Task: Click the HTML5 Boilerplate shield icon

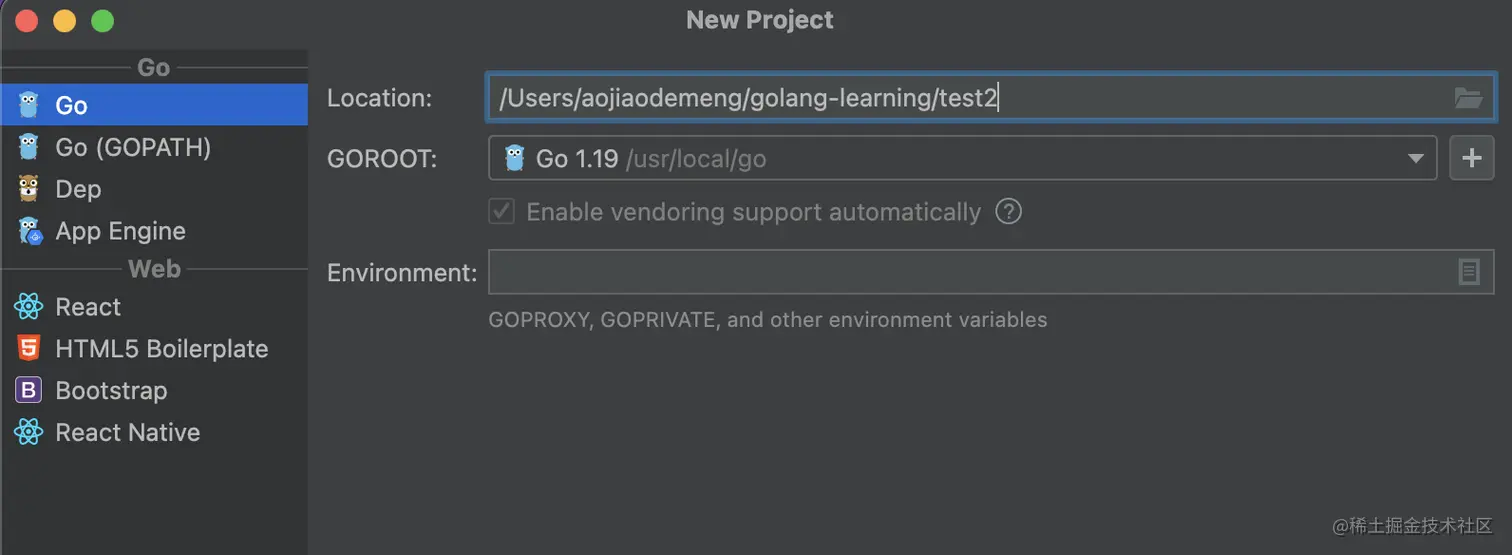Action: [28, 349]
